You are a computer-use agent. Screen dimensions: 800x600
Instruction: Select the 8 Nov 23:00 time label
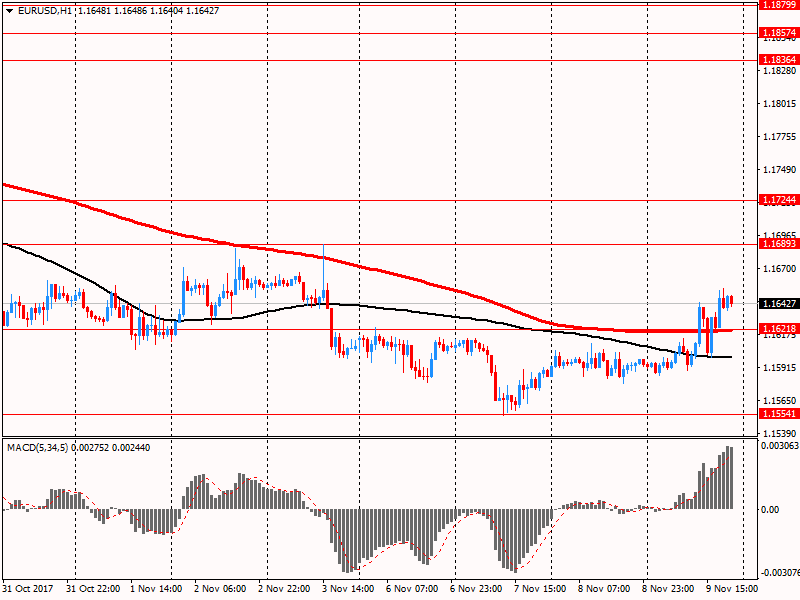point(668,589)
